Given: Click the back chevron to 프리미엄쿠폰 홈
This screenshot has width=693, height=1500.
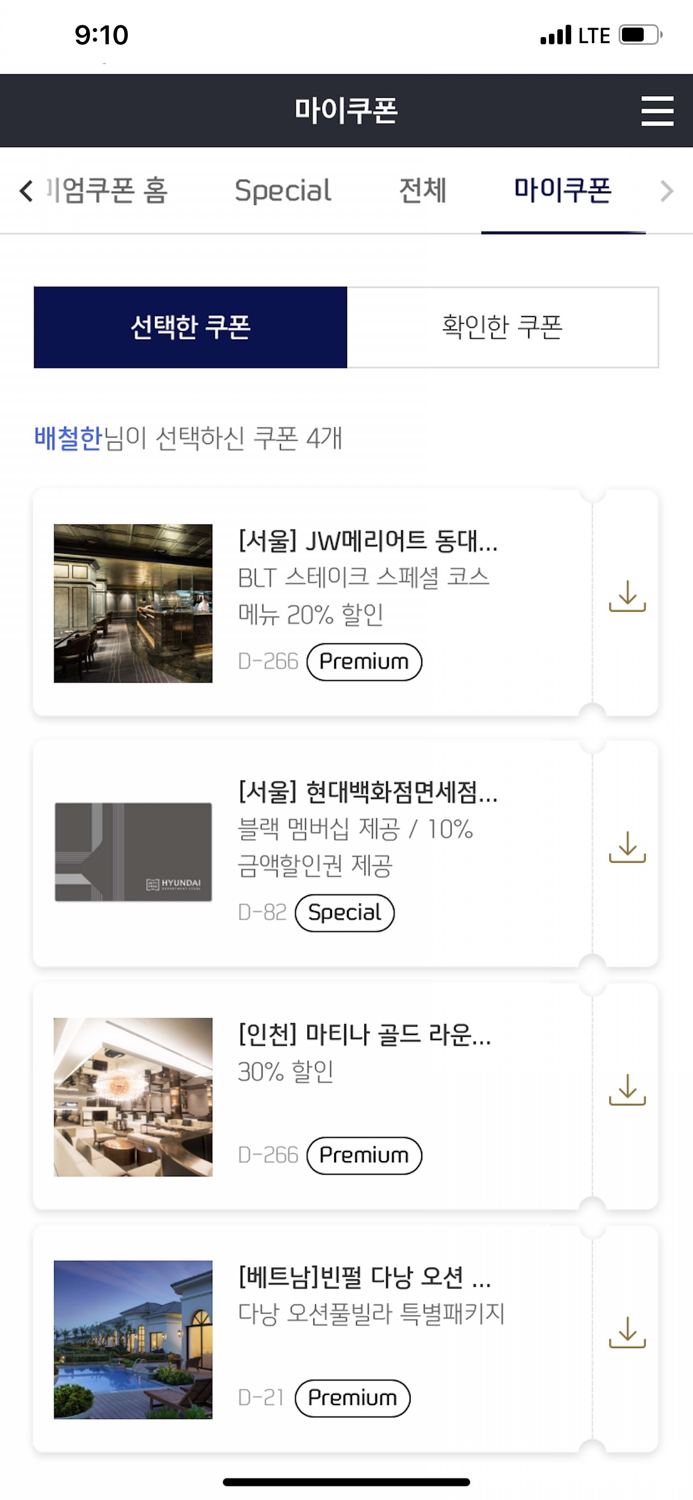Looking at the screenshot, I should point(24,191).
